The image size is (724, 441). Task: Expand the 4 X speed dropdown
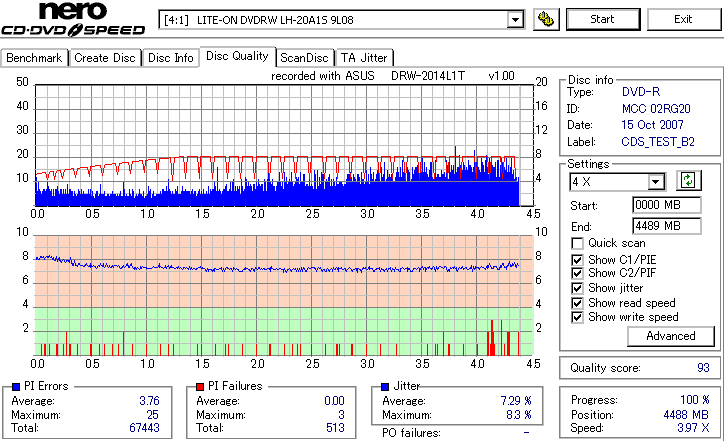(x=655, y=182)
